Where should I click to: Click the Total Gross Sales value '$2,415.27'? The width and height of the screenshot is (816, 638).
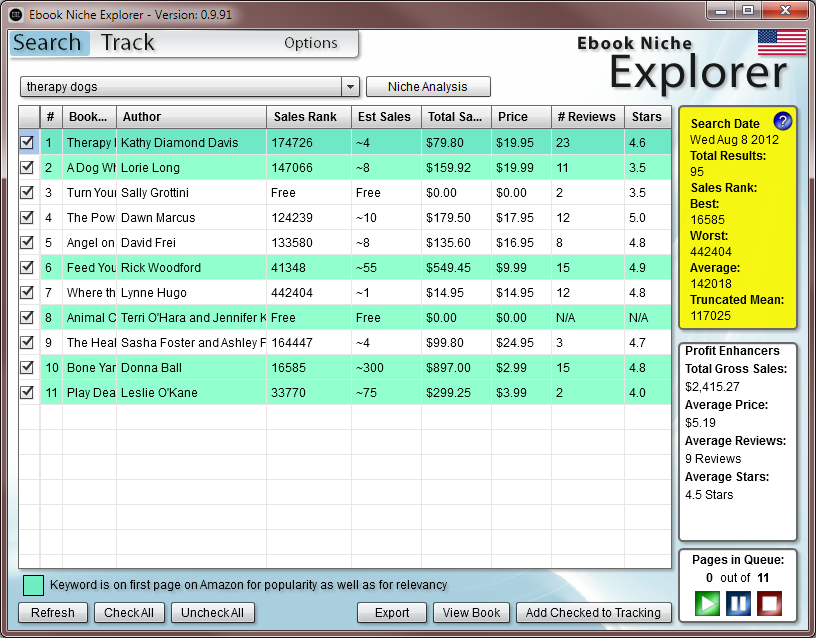point(712,387)
